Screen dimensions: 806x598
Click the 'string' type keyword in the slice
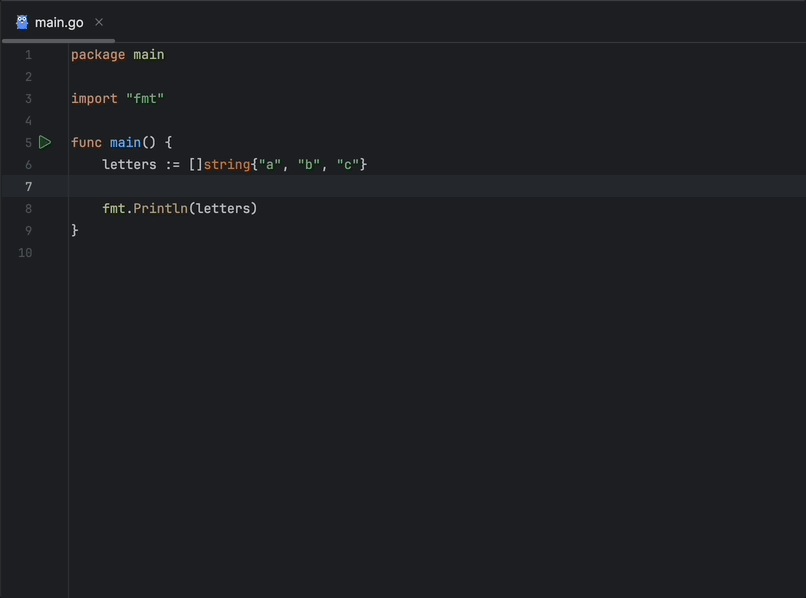click(227, 165)
